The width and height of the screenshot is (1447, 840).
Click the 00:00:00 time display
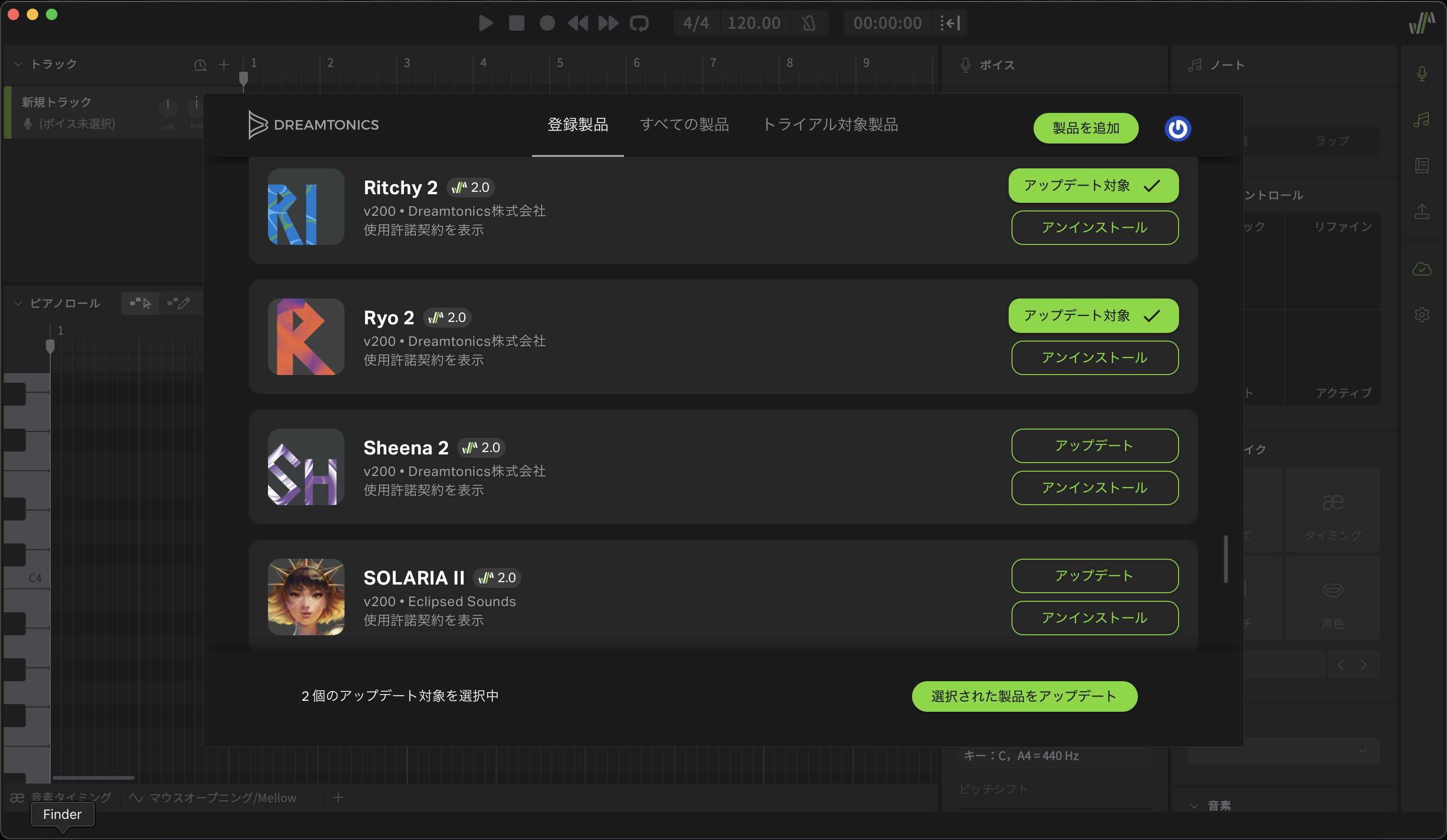(887, 23)
